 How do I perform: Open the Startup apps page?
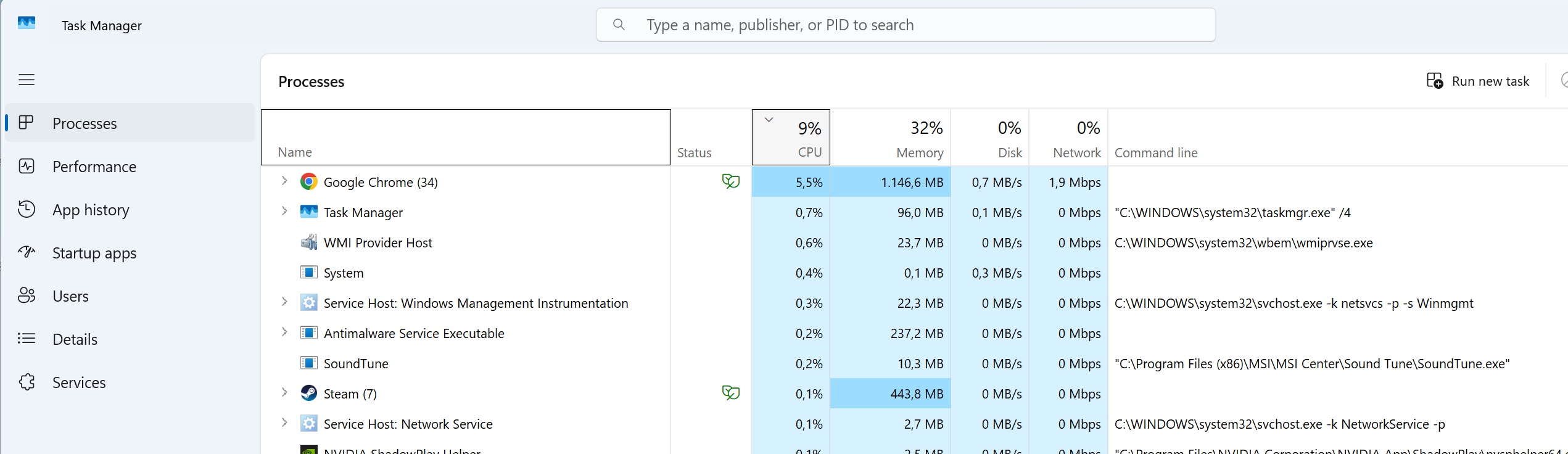130,252
